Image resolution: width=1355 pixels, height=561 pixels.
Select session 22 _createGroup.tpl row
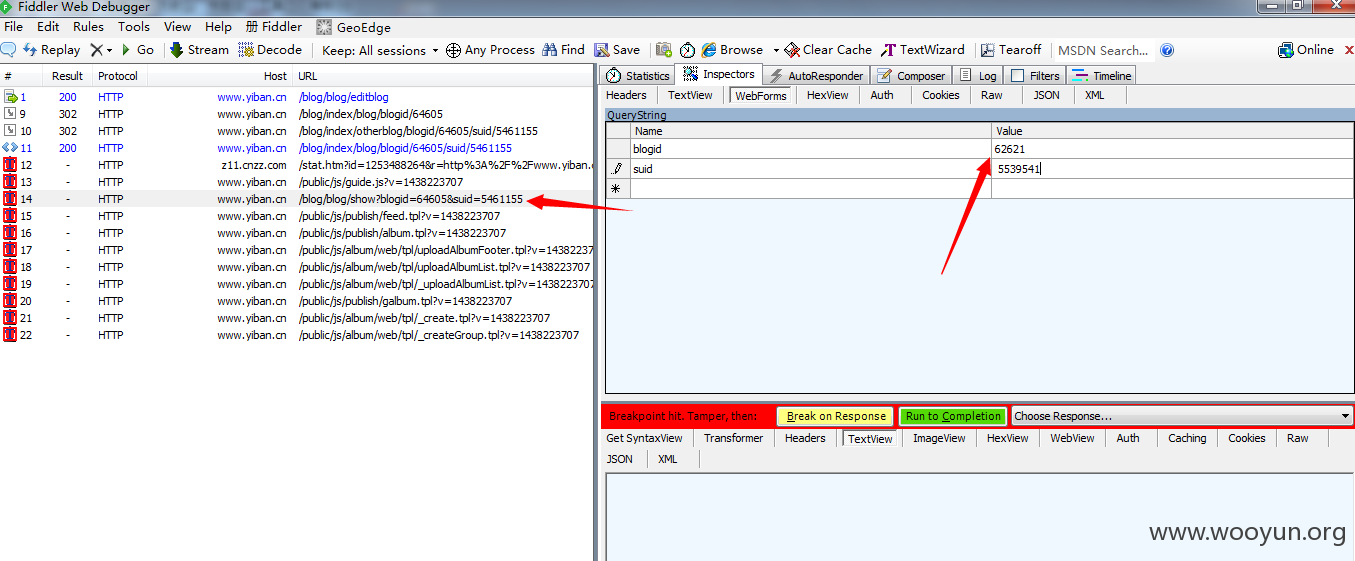coord(297,335)
